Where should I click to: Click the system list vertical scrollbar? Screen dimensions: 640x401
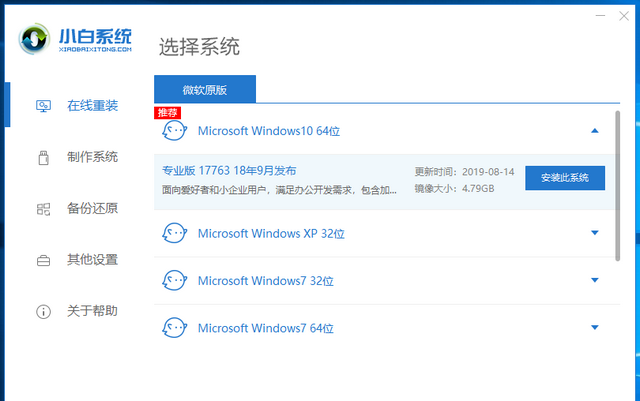coord(618,186)
